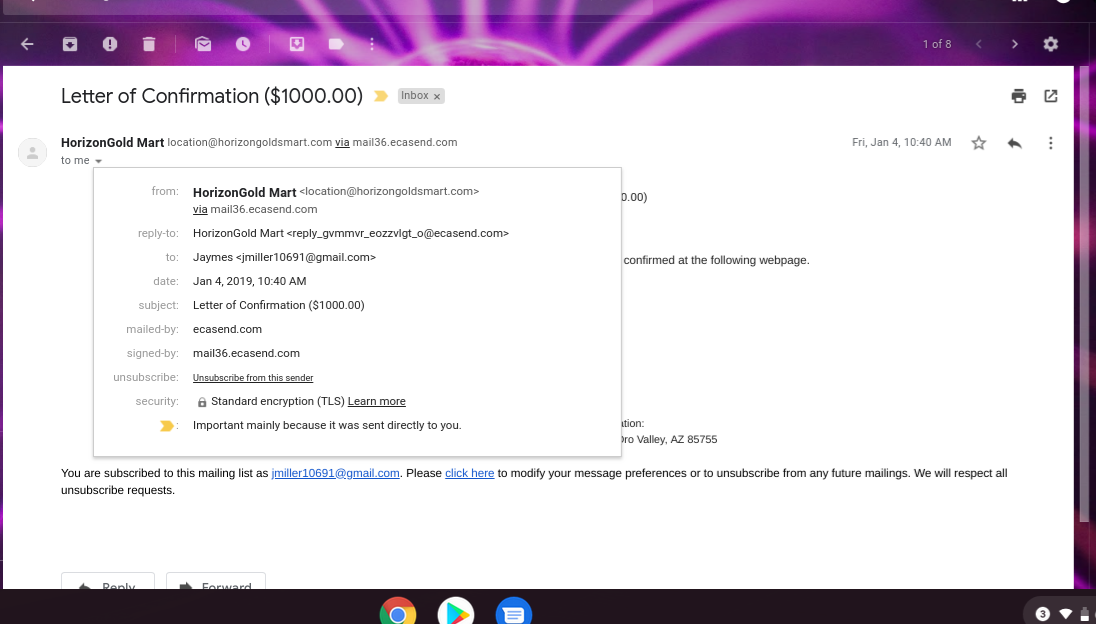
Task: Snooze this email
Action: 243,44
